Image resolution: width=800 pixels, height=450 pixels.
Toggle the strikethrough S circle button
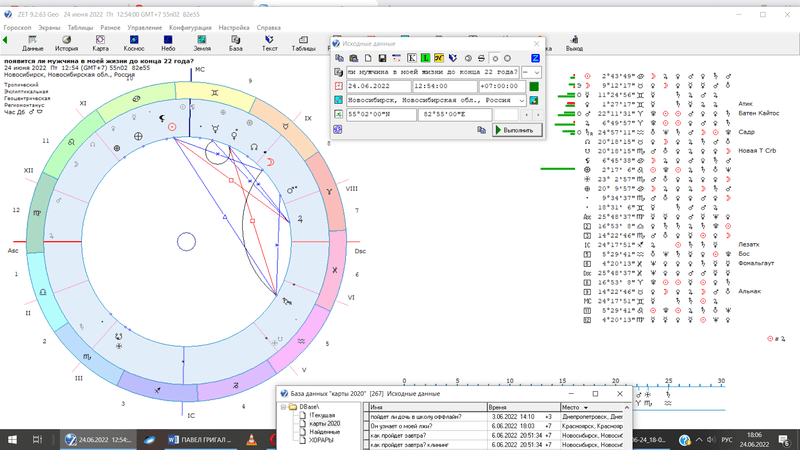click(x=481, y=59)
